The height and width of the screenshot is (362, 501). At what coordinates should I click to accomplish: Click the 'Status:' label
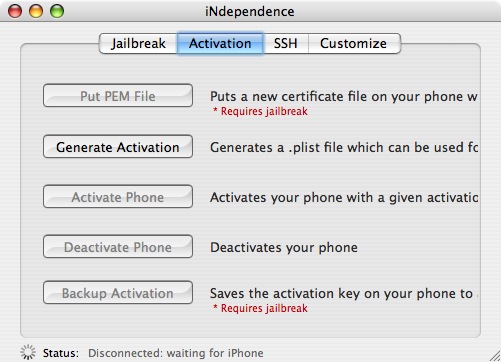[61, 353]
